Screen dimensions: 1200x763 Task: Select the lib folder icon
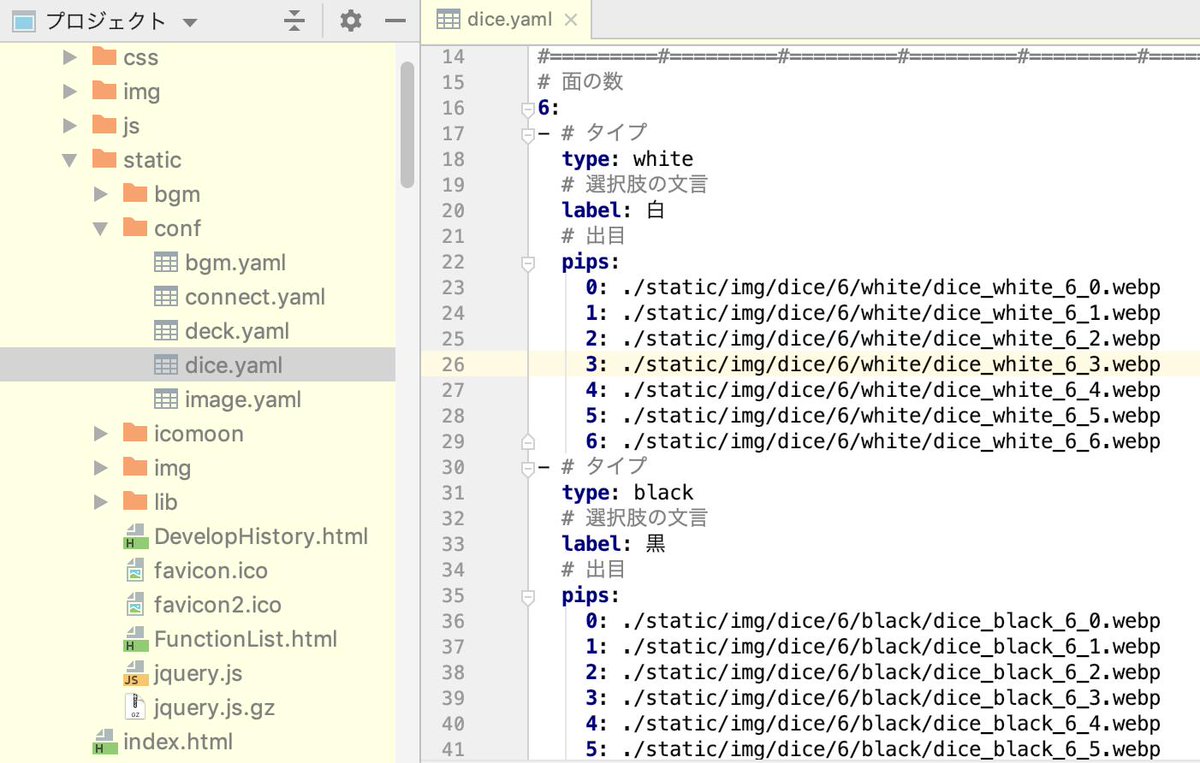[135, 501]
